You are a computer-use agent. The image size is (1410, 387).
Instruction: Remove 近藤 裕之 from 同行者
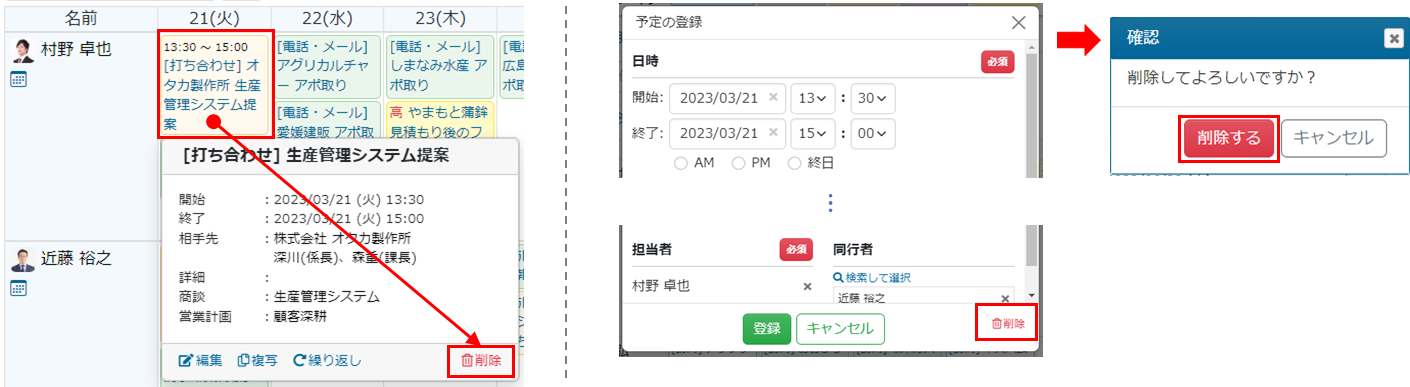[1005, 298]
